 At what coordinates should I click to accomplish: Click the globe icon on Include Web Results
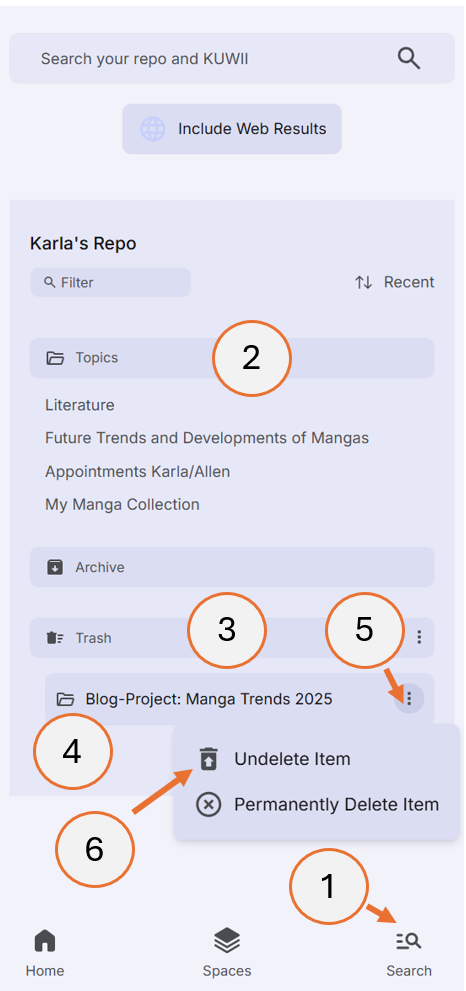[x=152, y=129]
